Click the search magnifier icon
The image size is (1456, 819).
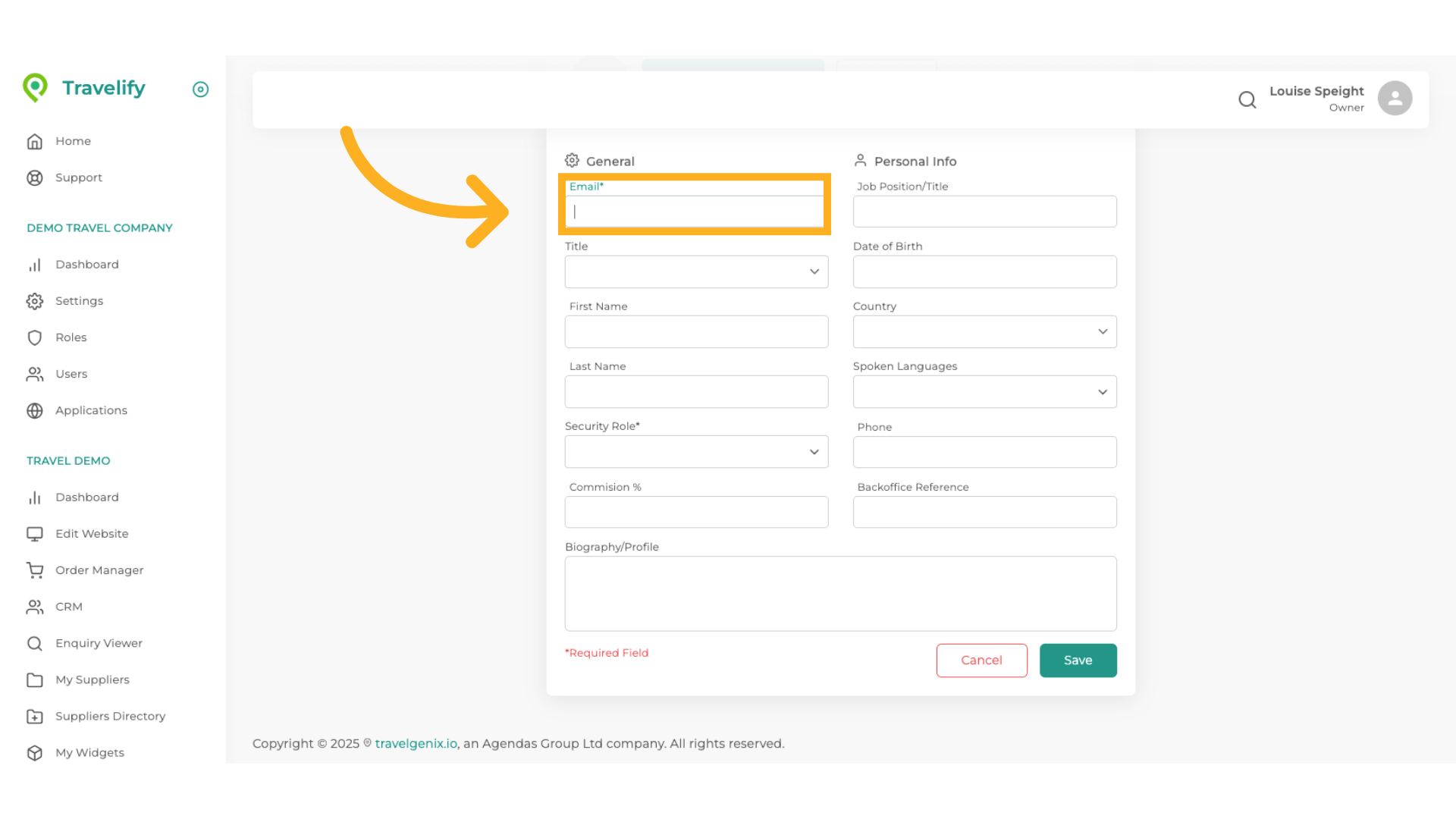(1247, 99)
